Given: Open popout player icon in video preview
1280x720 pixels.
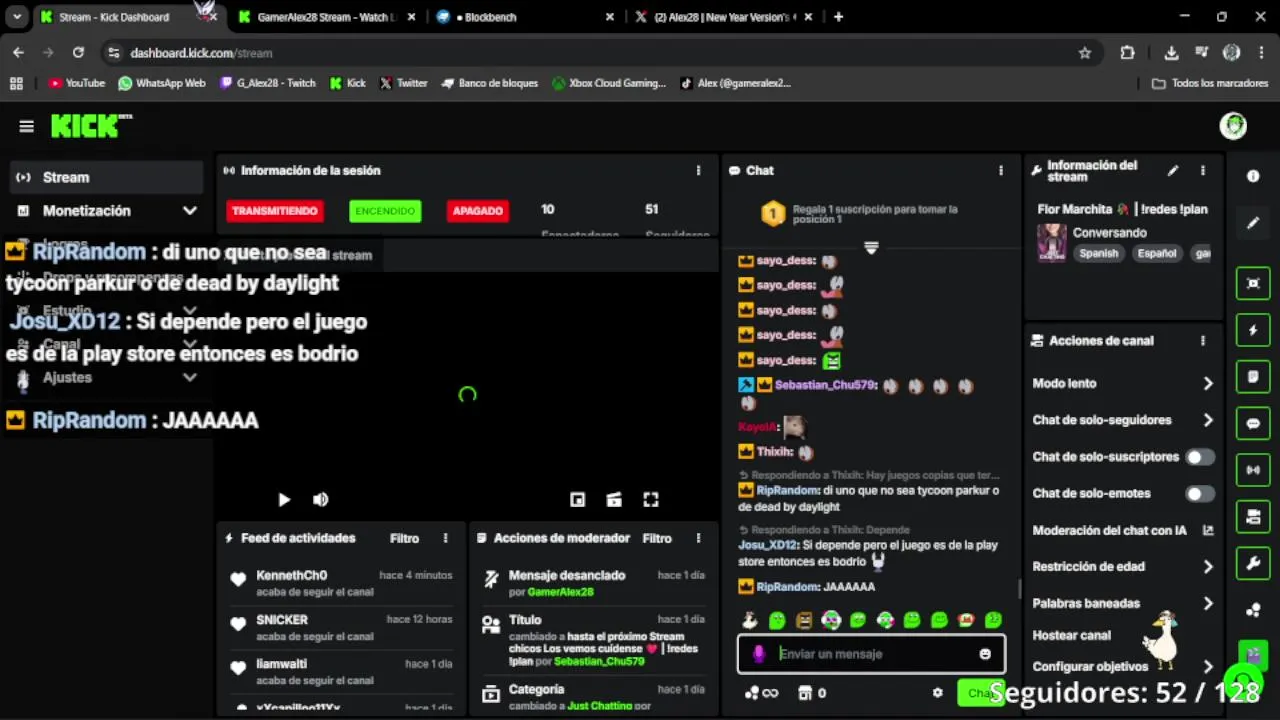Looking at the screenshot, I should [577, 500].
